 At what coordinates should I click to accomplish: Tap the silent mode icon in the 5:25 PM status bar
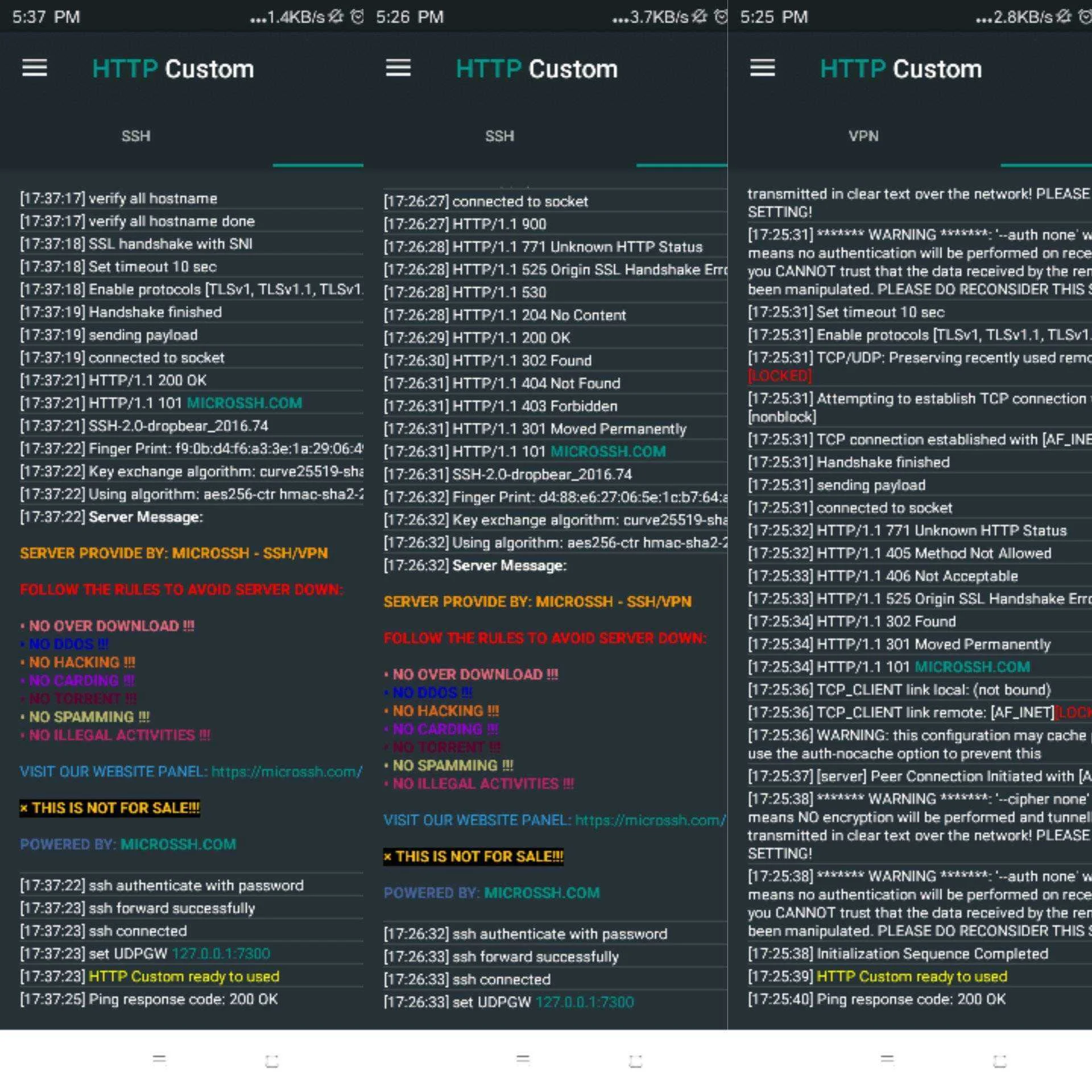pyautogui.click(x=1064, y=16)
